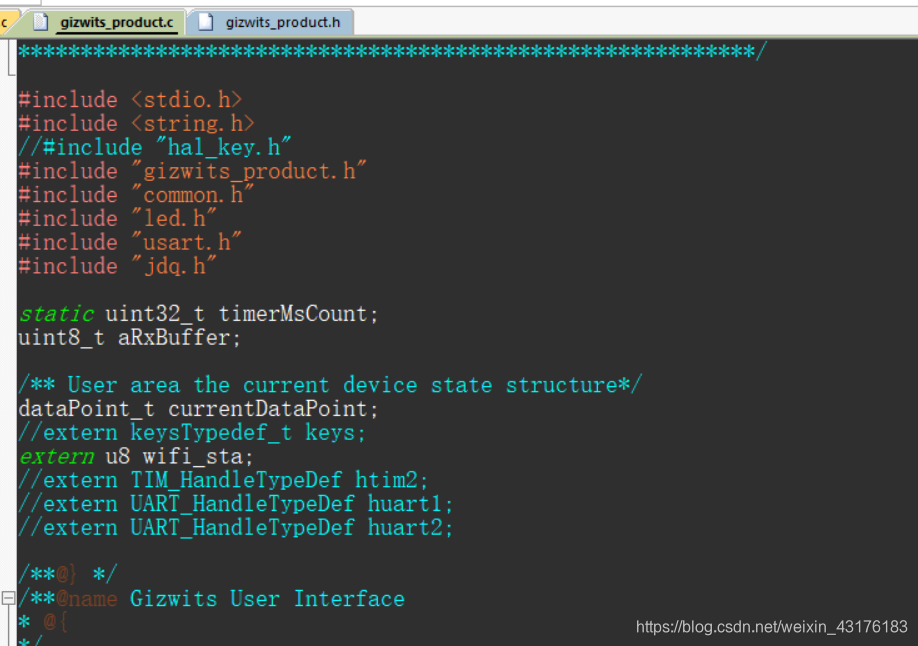This screenshot has width=918, height=646.
Task: Click the file icon on gizwits_product.c tab
Action: coord(40,22)
